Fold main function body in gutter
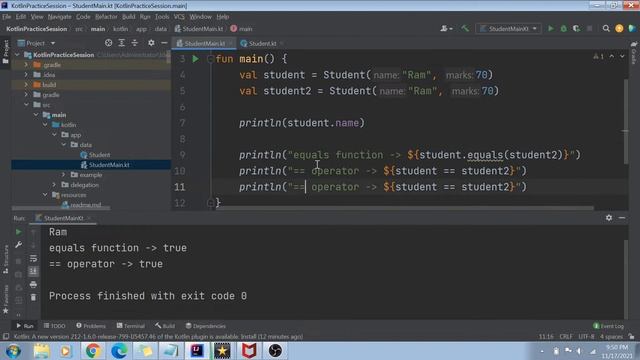Image resolution: width=640 pixels, height=360 pixels. tap(211, 59)
